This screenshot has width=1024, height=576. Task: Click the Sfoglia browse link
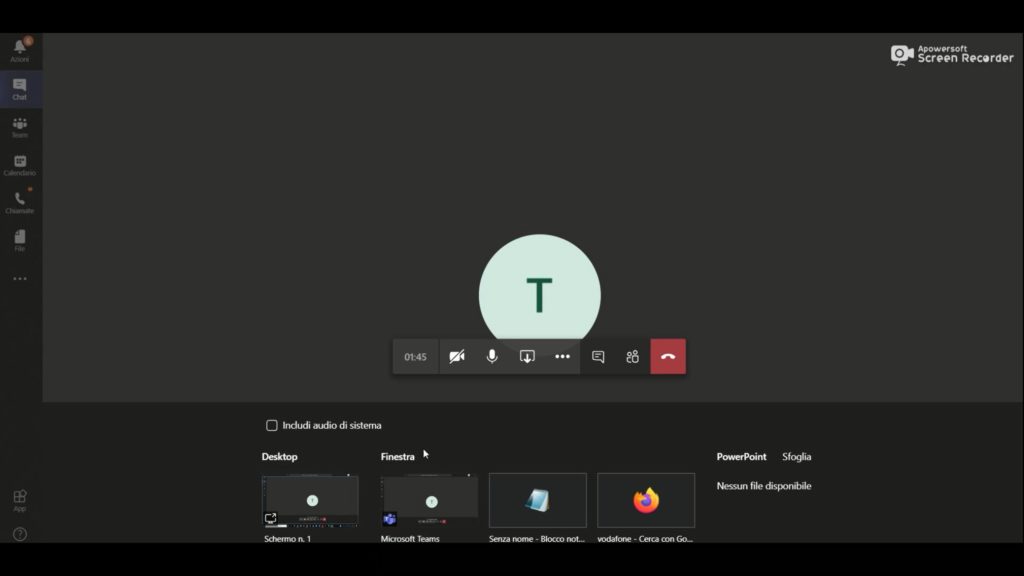point(796,456)
